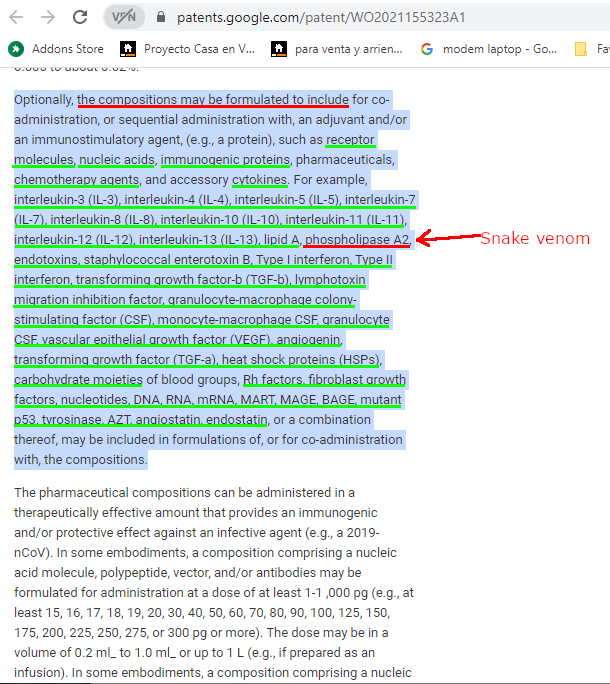Image resolution: width=610 pixels, height=684 pixels.
Task: Open the para venta y arrien... bookmark
Action: 337,48
